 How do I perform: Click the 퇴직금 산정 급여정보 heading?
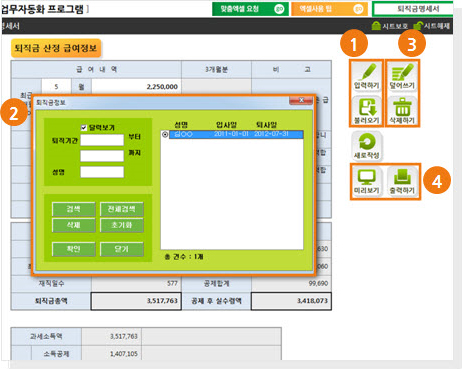coord(56,48)
